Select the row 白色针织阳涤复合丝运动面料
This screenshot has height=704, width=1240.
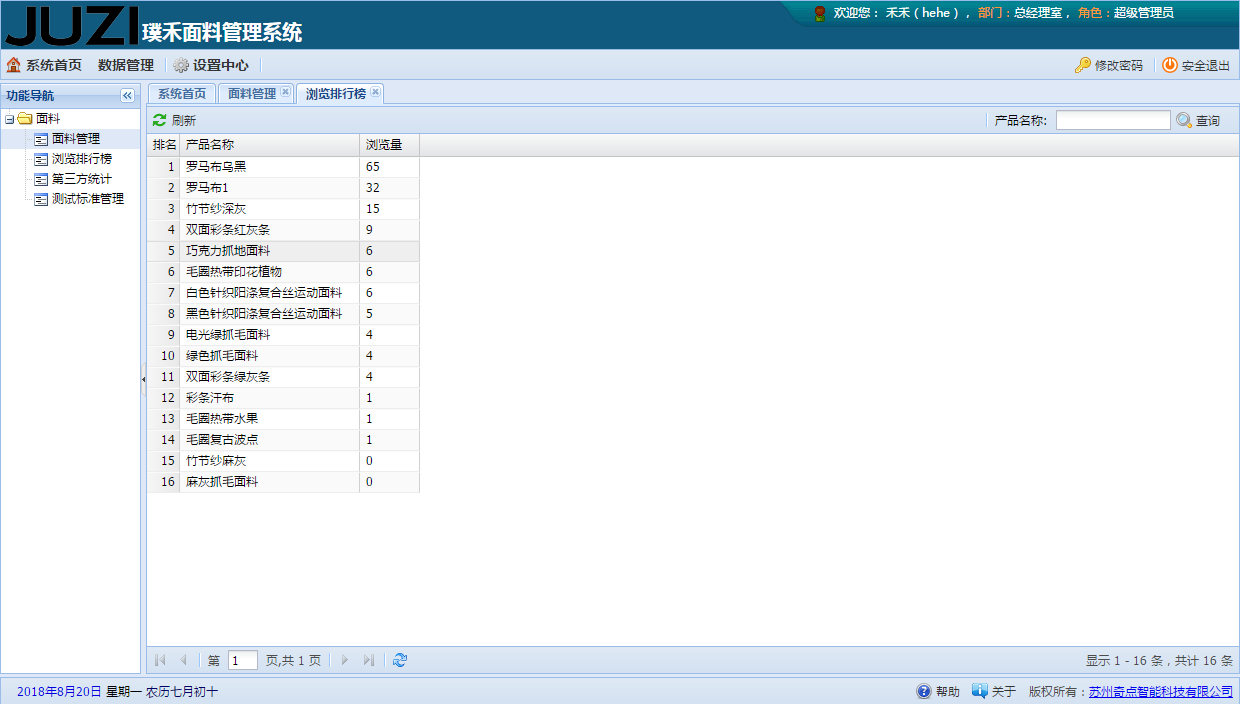(x=283, y=293)
